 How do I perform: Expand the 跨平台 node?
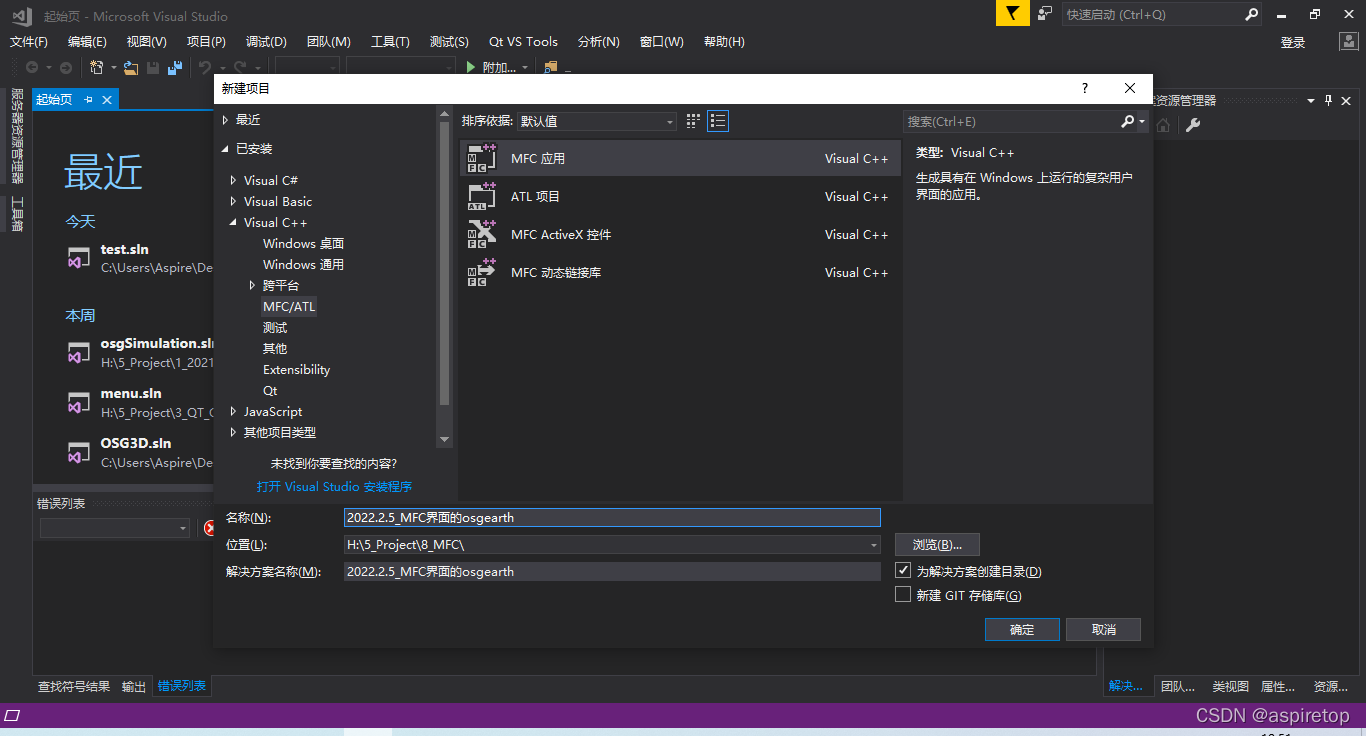pyautogui.click(x=253, y=286)
